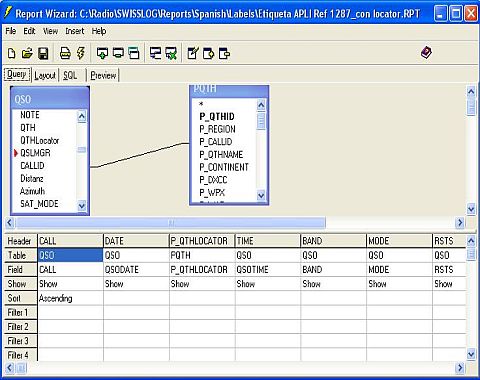Click the RSTS column header cell

pyautogui.click(x=449, y=241)
